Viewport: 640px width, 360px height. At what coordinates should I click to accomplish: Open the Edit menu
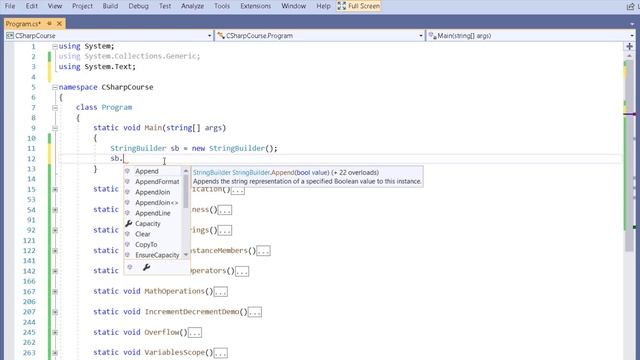[31, 6]
